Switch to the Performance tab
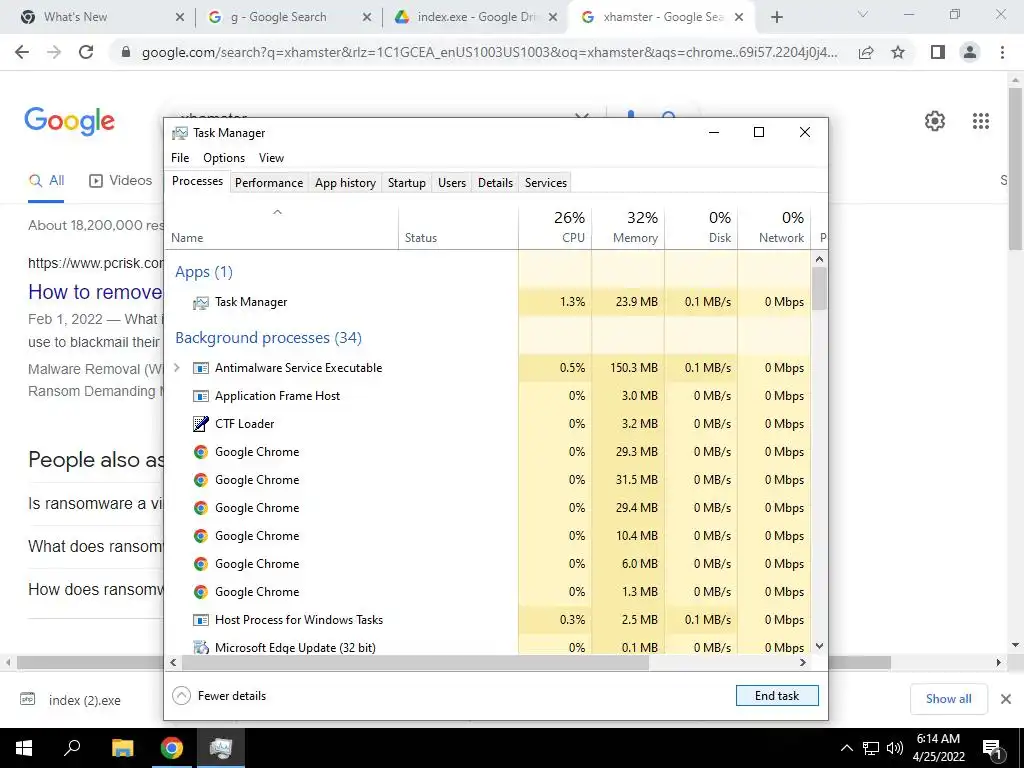 tap(269, 183)
